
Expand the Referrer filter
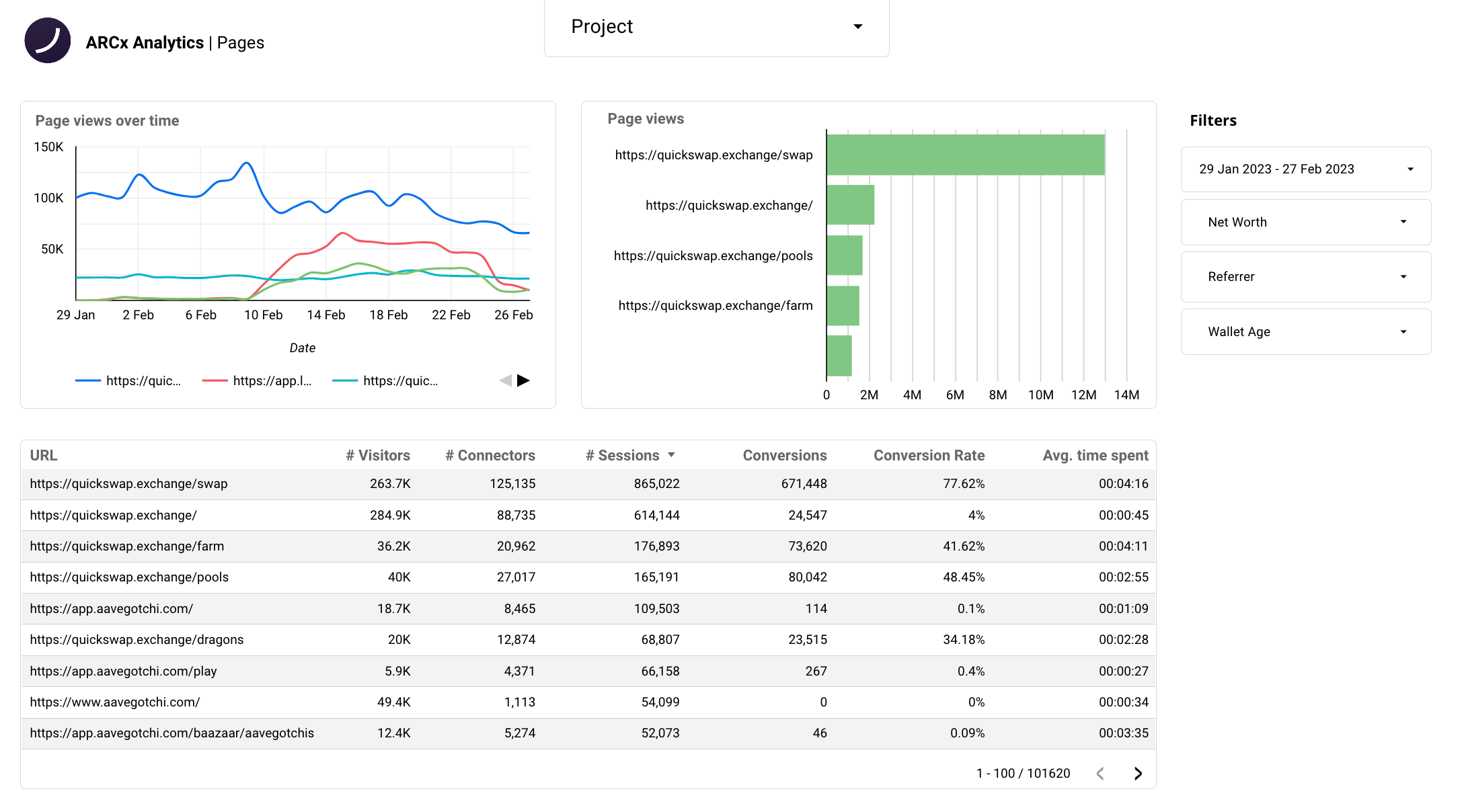(x=1306, y=277)
